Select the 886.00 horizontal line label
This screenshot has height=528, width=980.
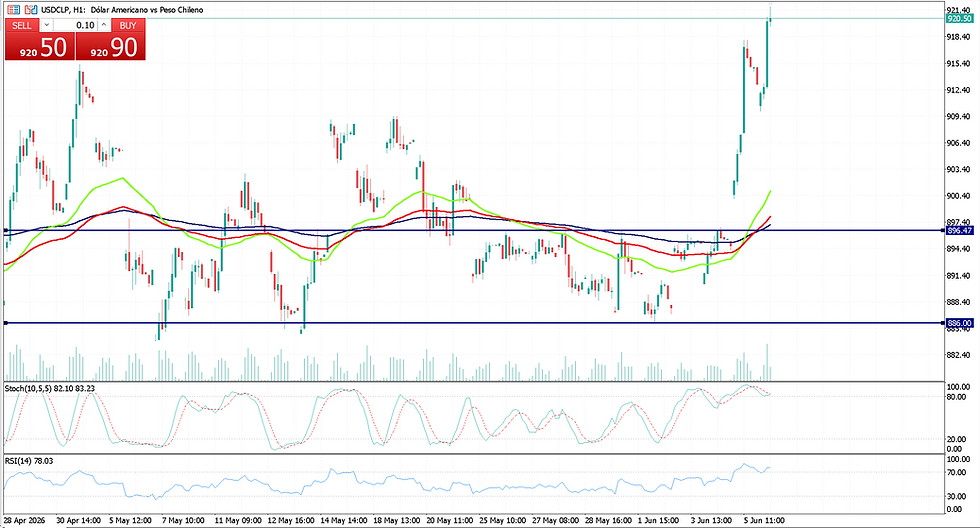coord(959,323)
